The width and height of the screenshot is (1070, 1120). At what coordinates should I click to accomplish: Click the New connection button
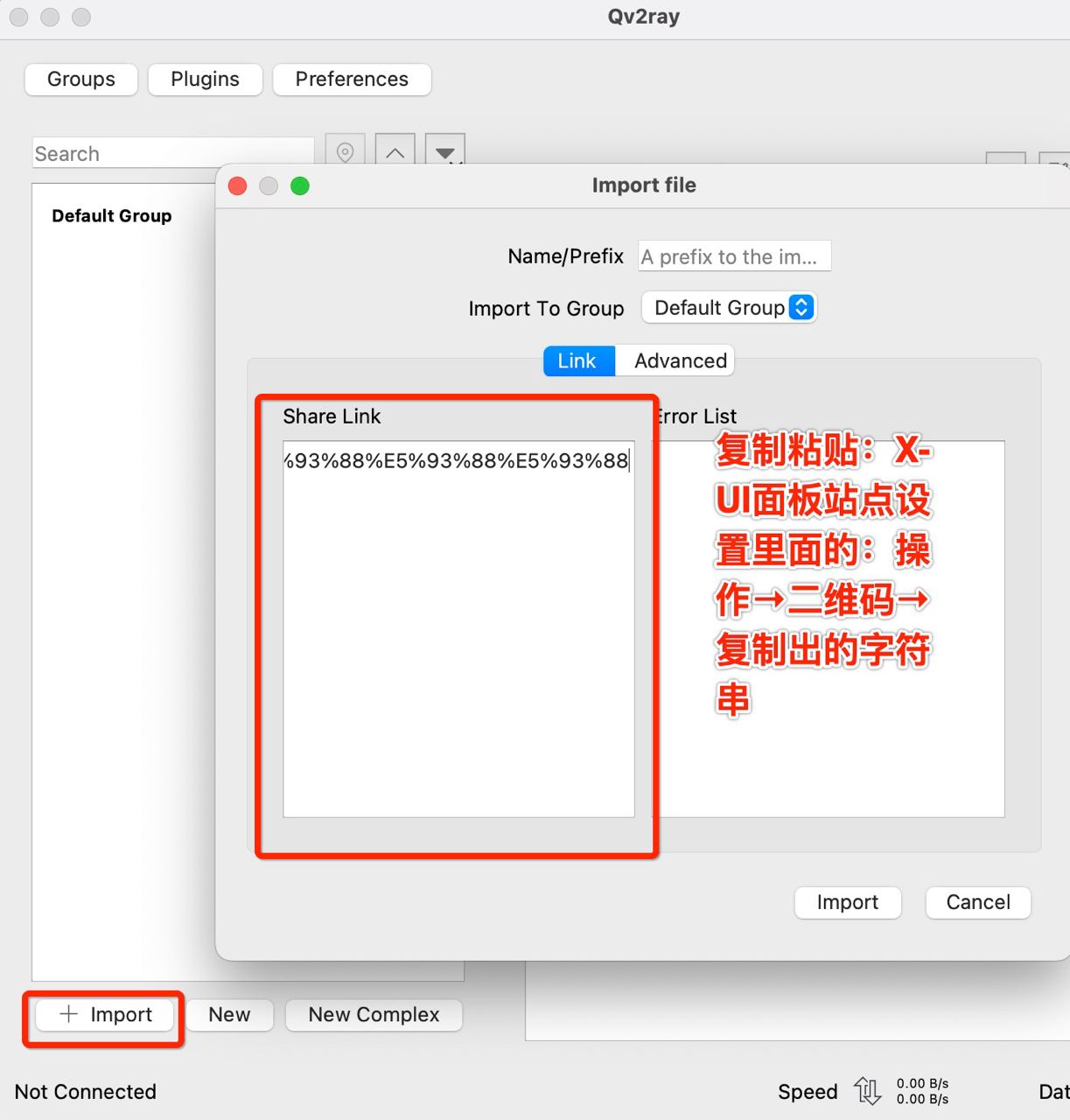tap(229, 1015)
